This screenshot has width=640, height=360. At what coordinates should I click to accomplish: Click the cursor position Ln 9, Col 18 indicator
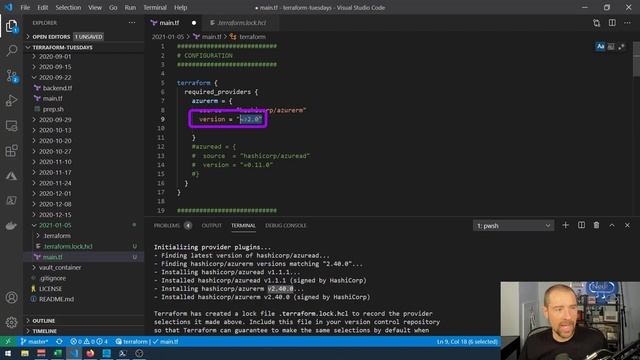[467, 342]
